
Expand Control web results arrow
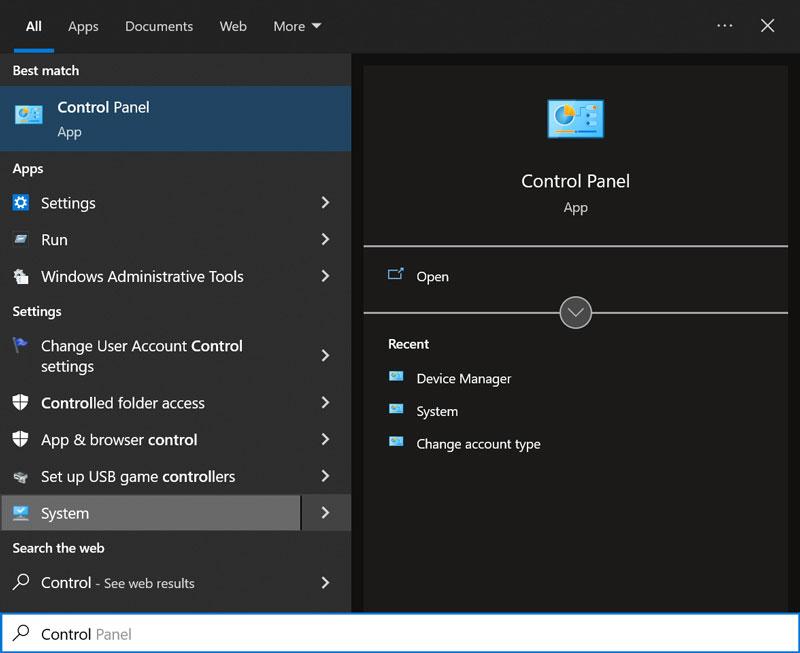pos(326,583)
